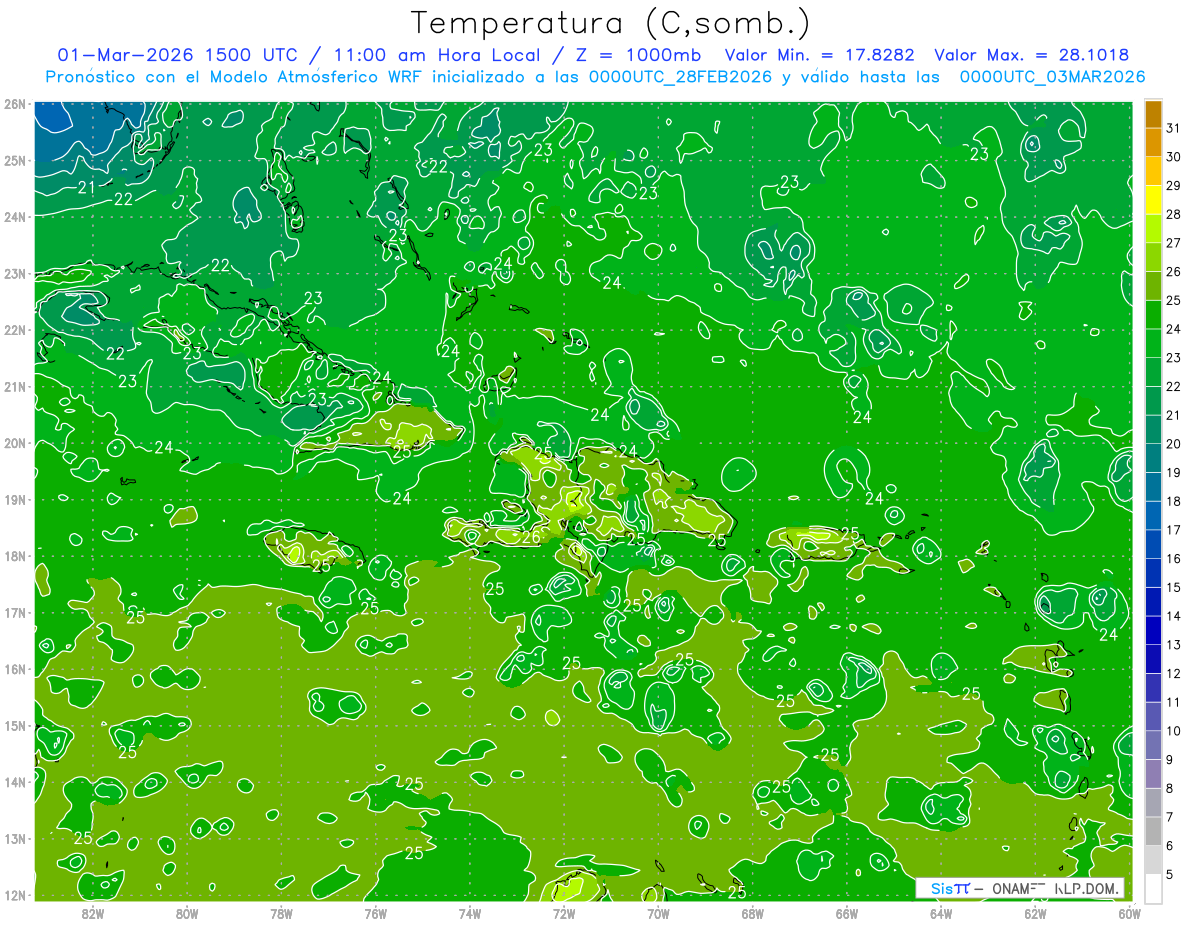Click the legend color band between 30 and 31

(x=1153, y=143)
